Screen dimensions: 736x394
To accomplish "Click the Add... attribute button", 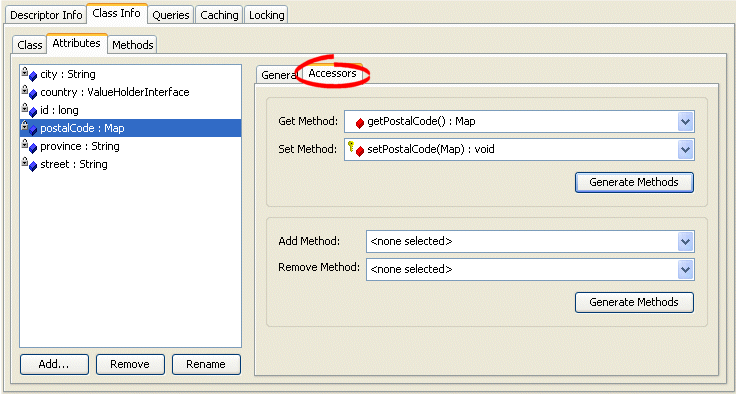I will point(54,364).
